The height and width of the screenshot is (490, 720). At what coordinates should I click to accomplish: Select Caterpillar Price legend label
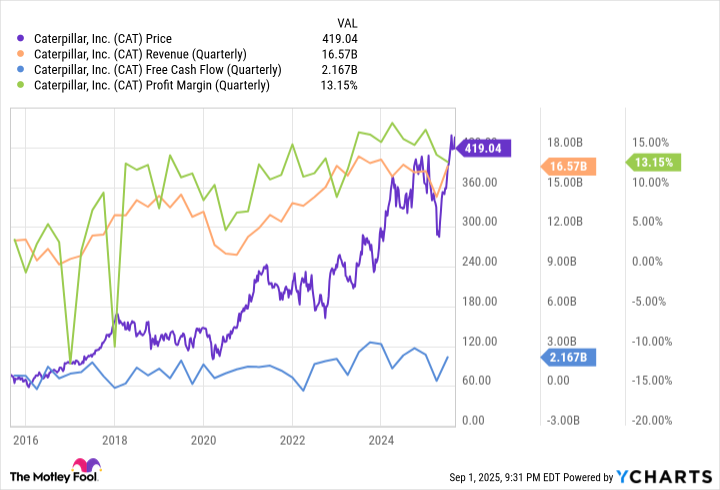[x=103, y=39]
